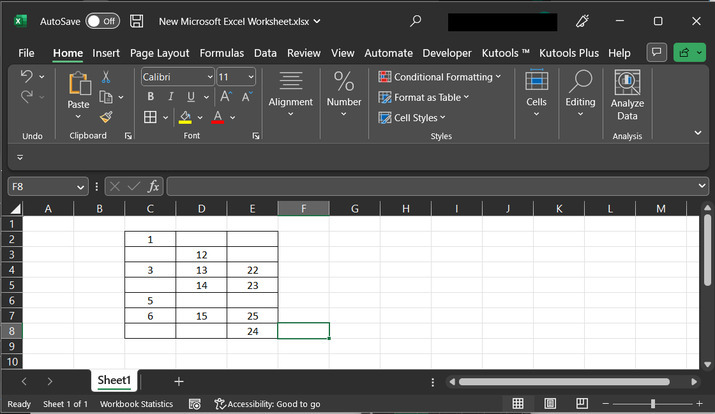Toggle bold formatting
715x414 pixels.
click(151, 97)
